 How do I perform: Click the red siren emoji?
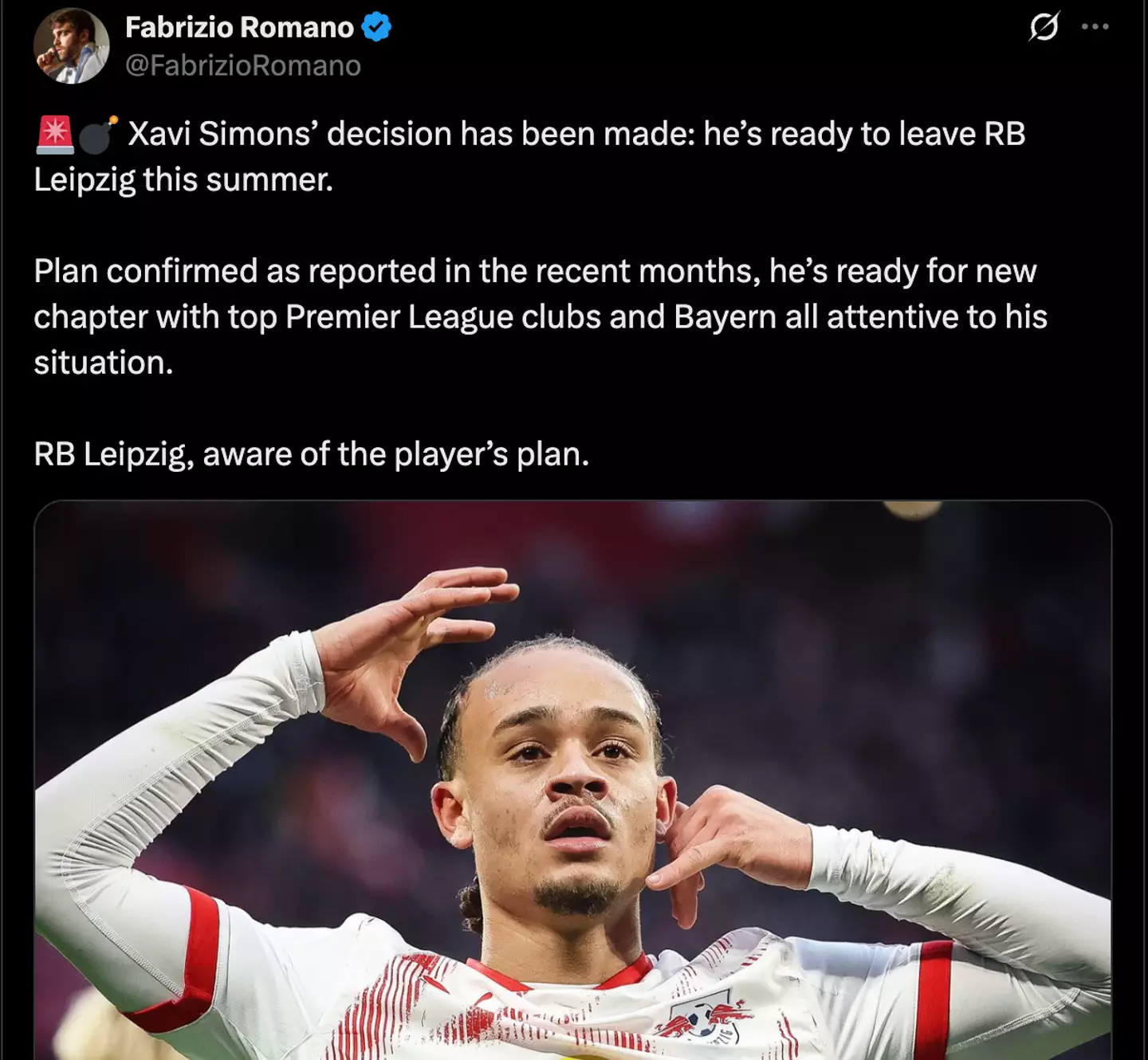click(x=54, y=134)
